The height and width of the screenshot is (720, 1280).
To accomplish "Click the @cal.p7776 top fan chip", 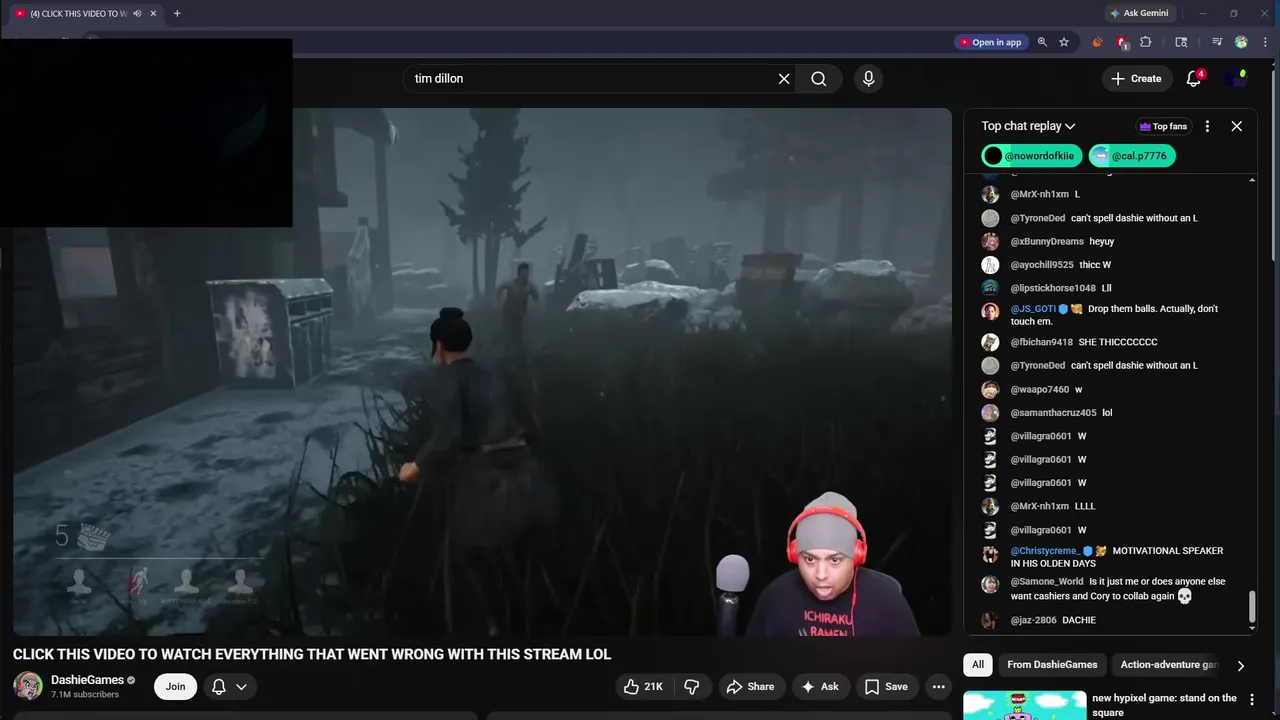I will click(1131, 156).
